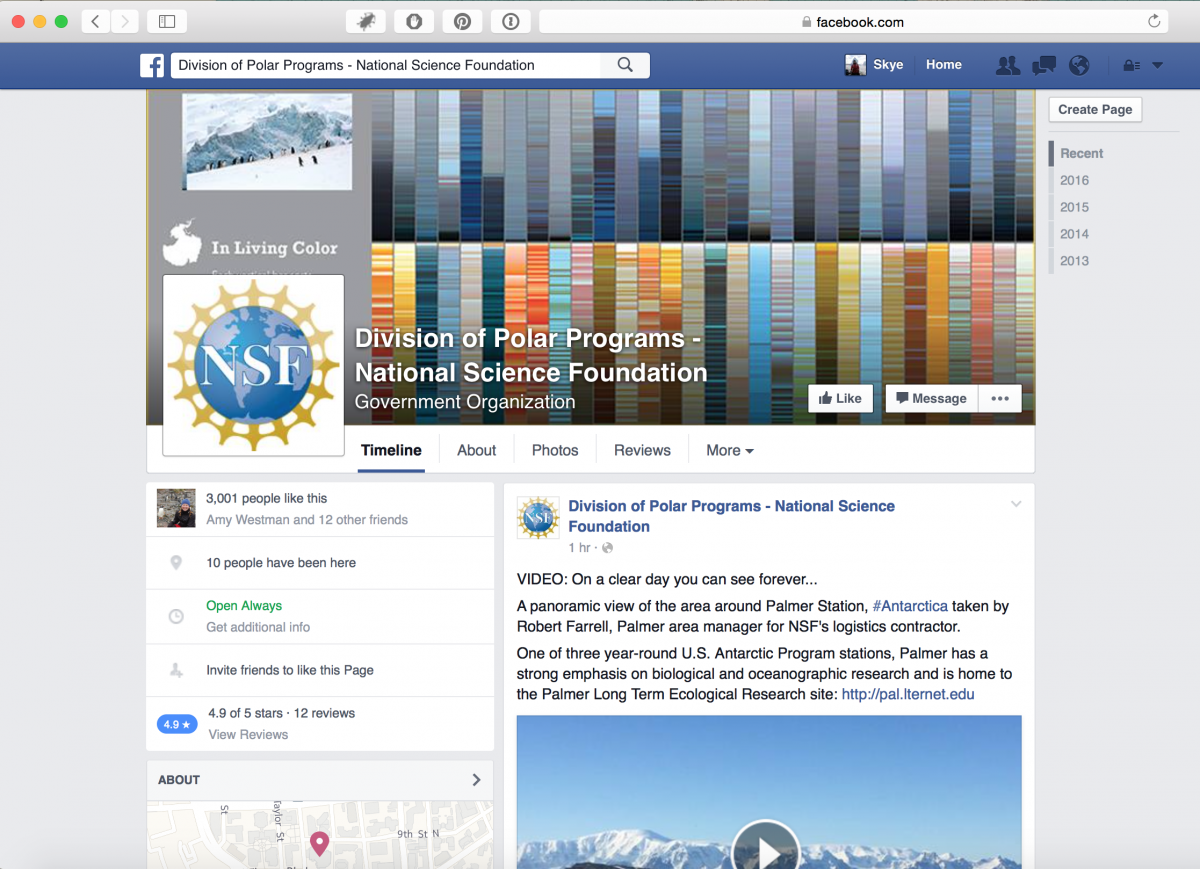1200x869 pixels.
Task: Click the post's public globe icon
Action: (607, 548)
